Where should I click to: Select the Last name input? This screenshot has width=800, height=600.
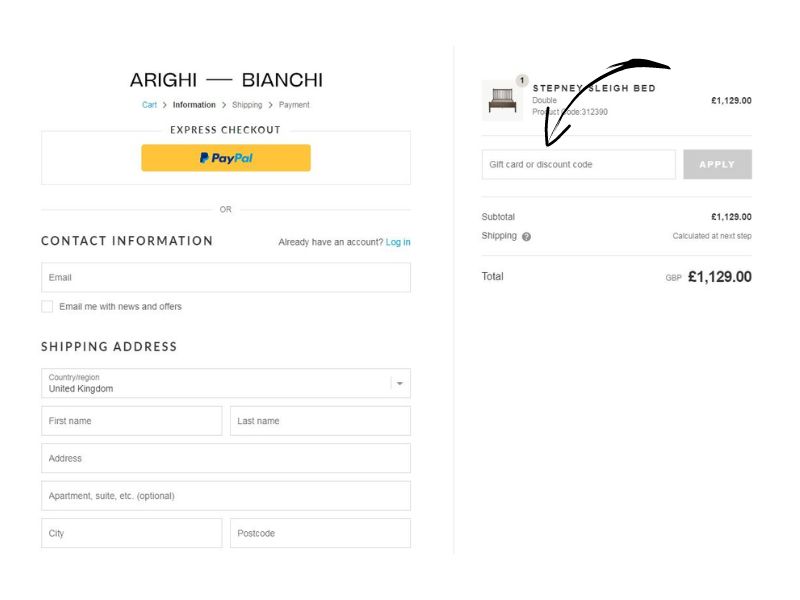(320, 421)
